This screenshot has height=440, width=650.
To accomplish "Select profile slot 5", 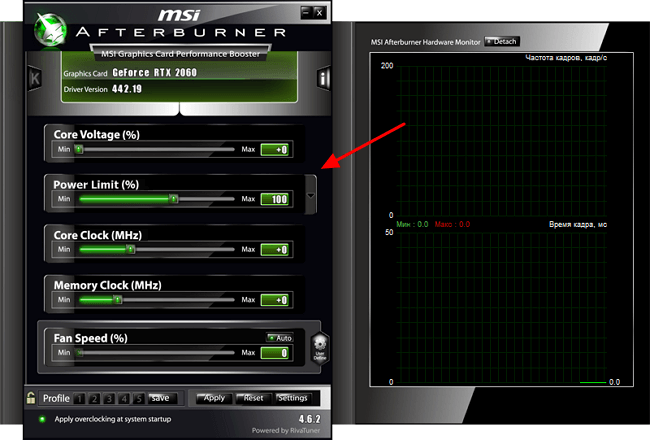I will [x=139, y=399].
